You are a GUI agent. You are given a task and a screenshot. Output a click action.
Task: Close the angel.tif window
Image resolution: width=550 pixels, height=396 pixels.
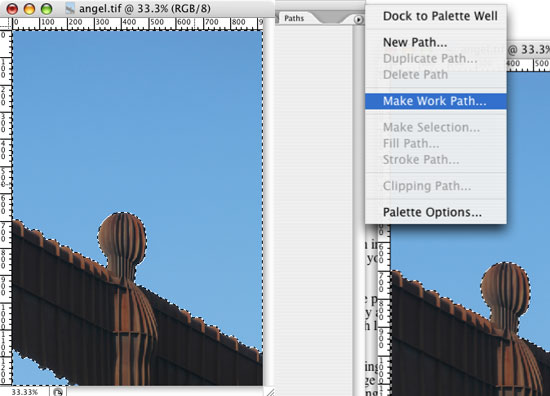coord(12,9)
